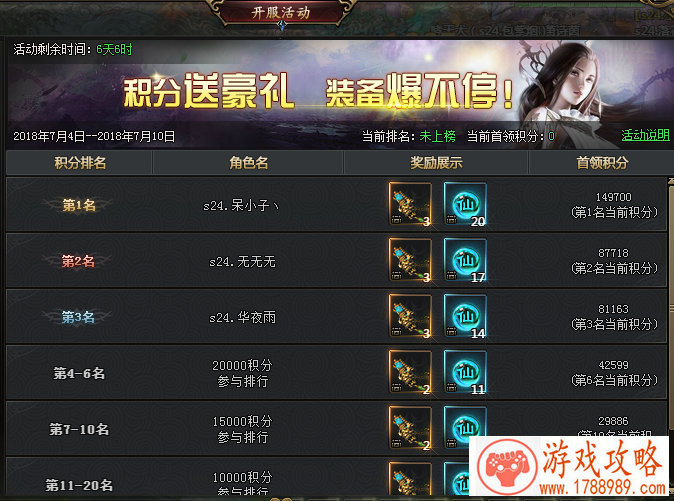Viewport: 674px width, 501px height.
Task: Select the weapon reward icon in 第3名 row
Action: click(x=410, y=316)
